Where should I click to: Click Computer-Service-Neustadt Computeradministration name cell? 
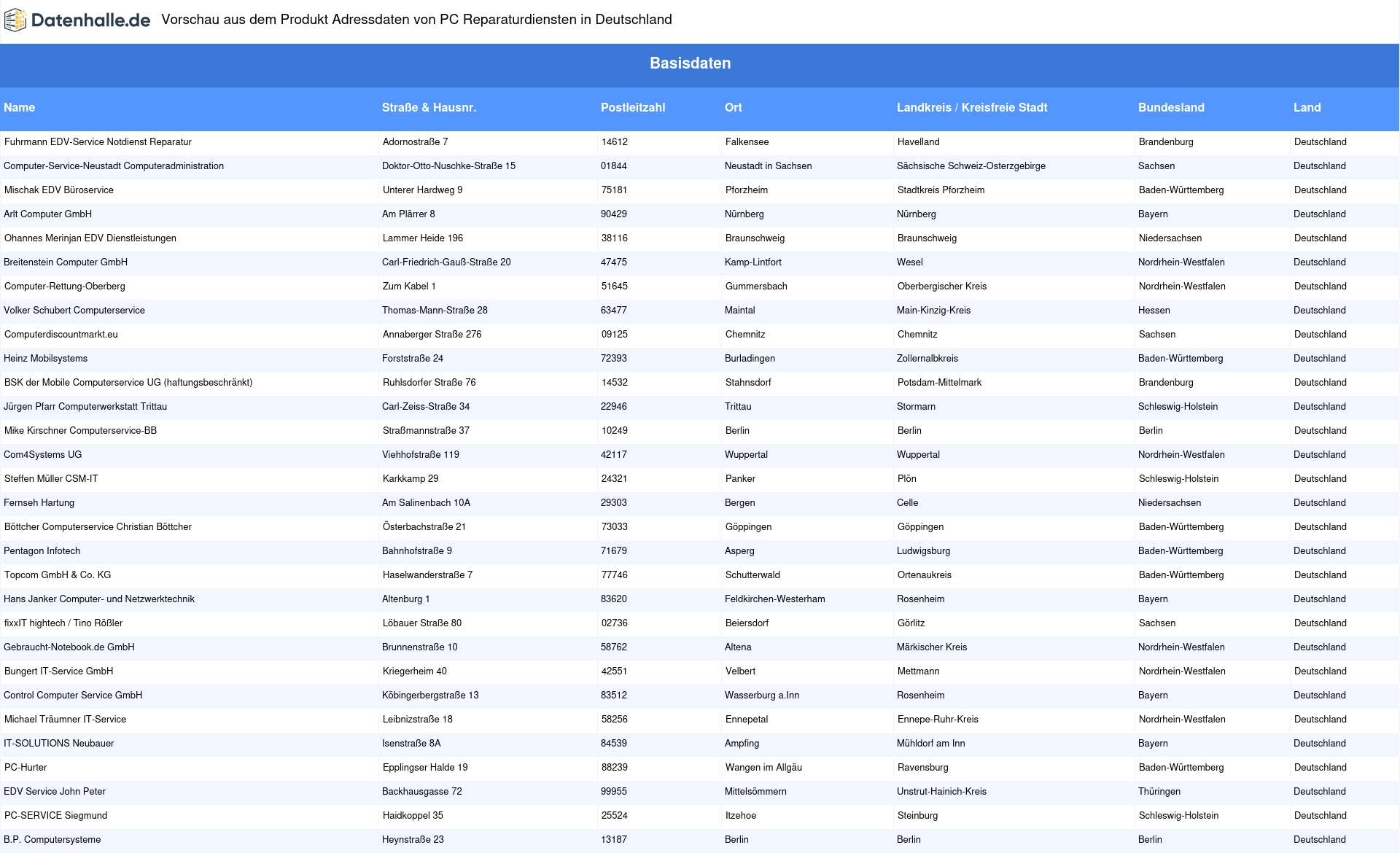click(x=114, y=166)
